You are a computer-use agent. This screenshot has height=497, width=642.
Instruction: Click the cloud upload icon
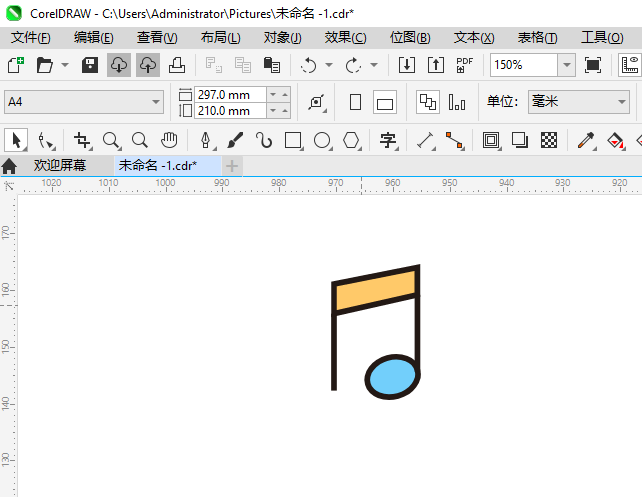[148, 65]
